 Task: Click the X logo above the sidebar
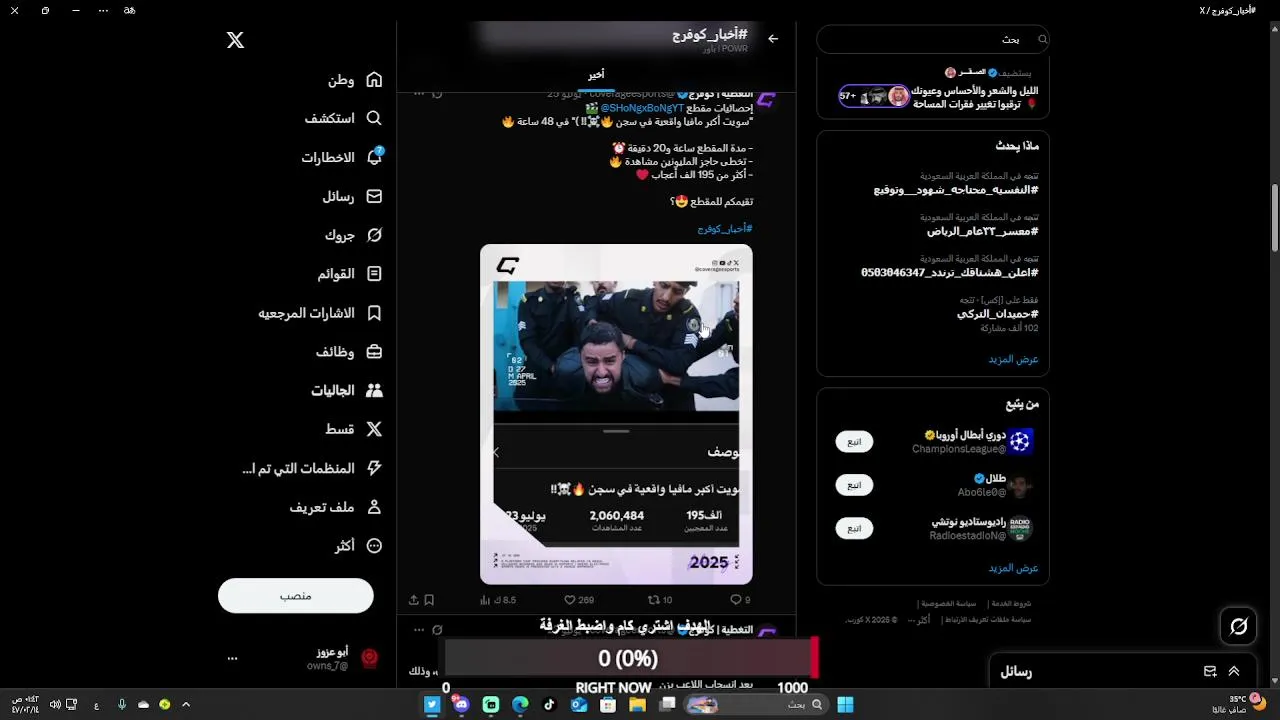pos(235,40)
